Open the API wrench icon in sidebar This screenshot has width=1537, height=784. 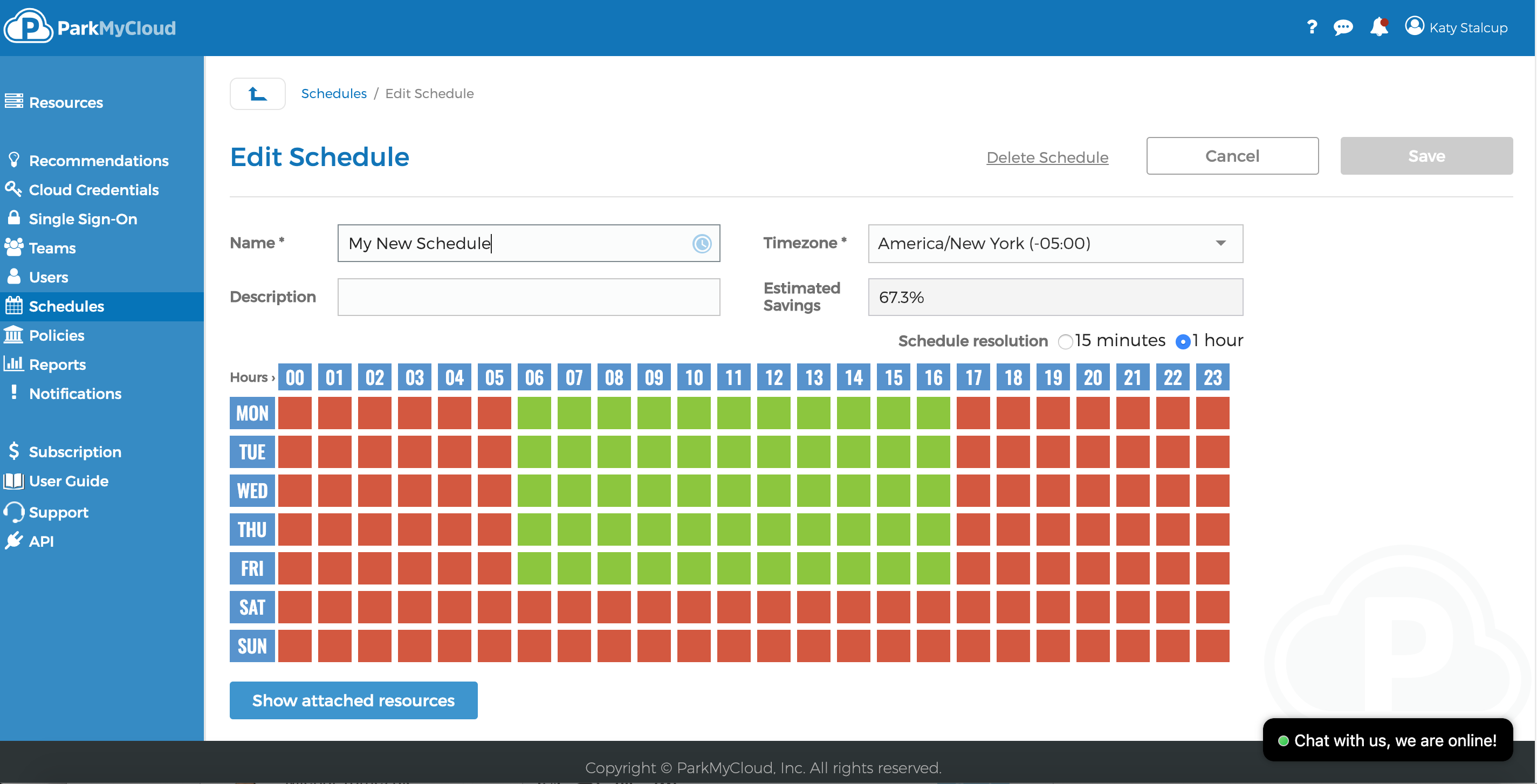13,541
